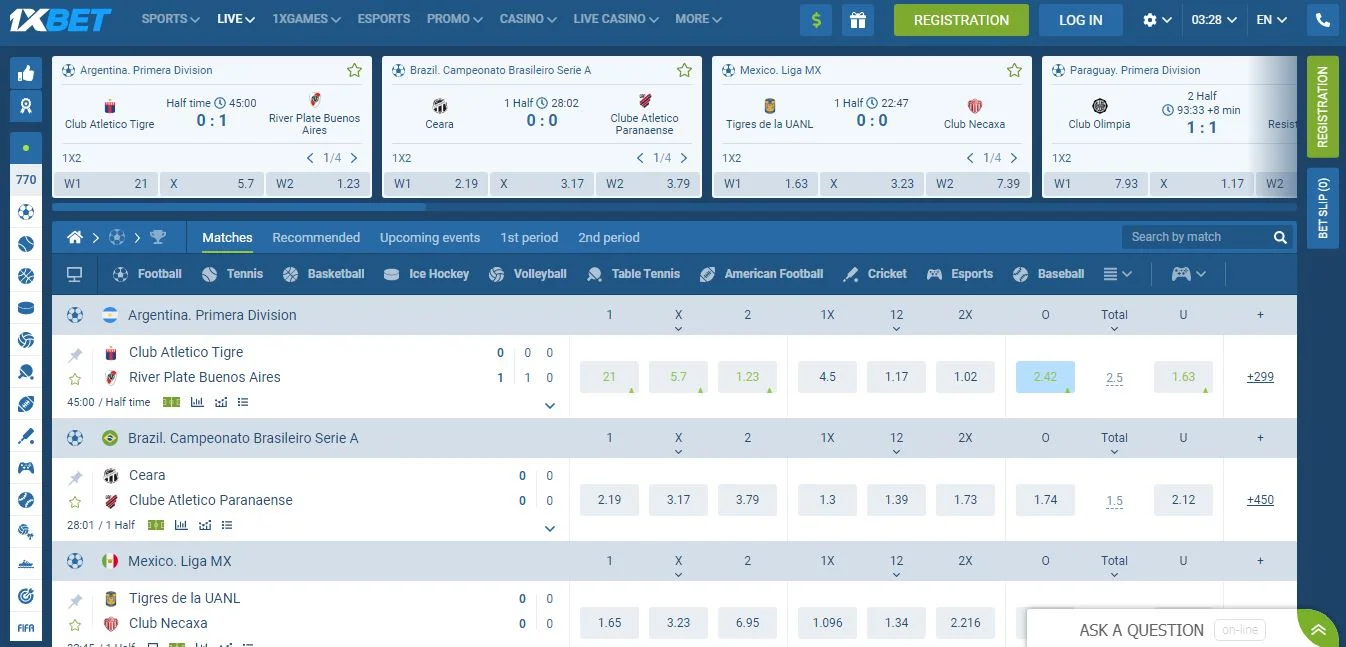Select the football icon in left sidebar
1346x647 pixels.
click(x=26, y=212)
